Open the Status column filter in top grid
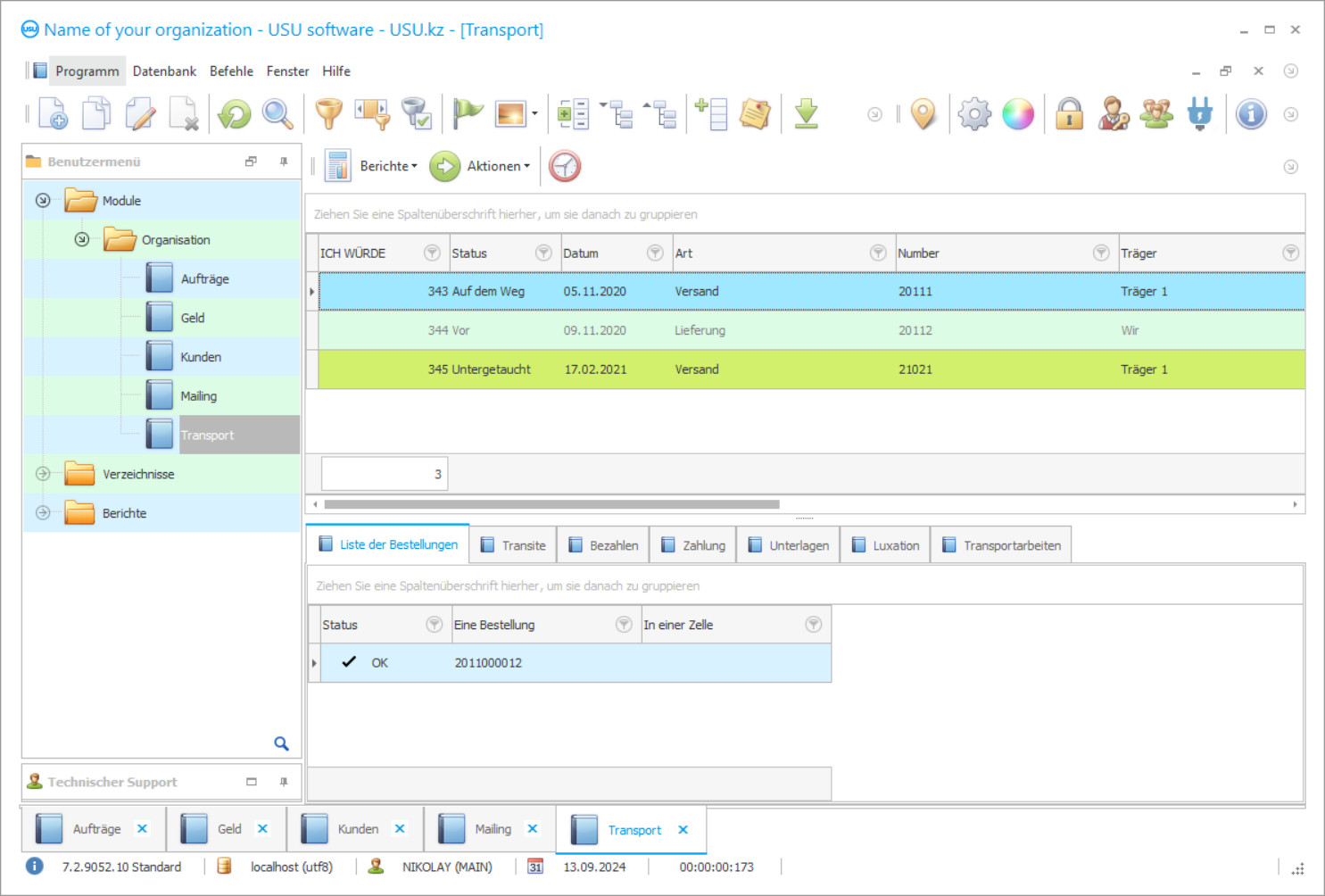Viewport: 1325px width, 896px height. click(x=543, y=253)
